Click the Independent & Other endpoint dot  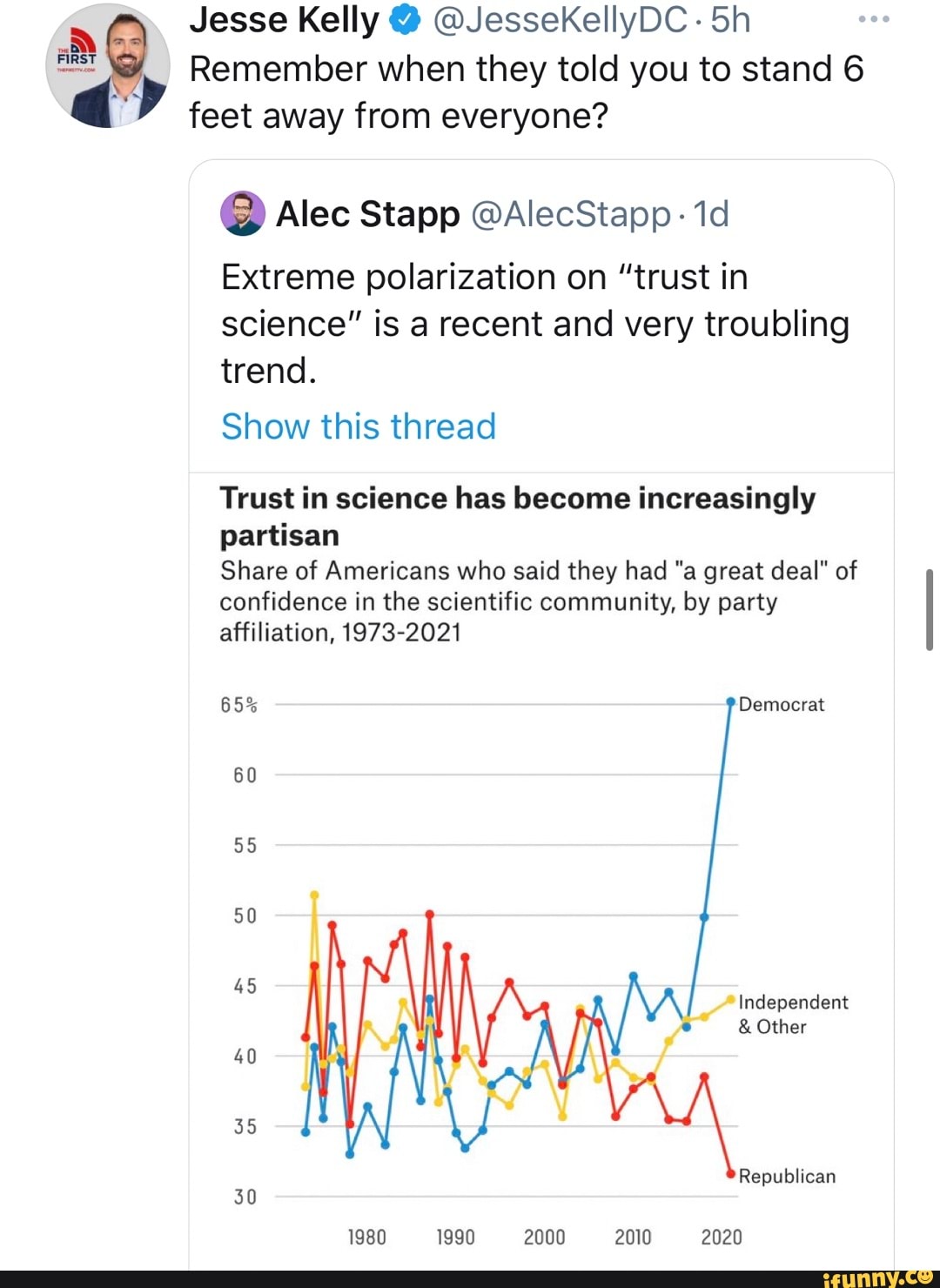[730, 1000]
